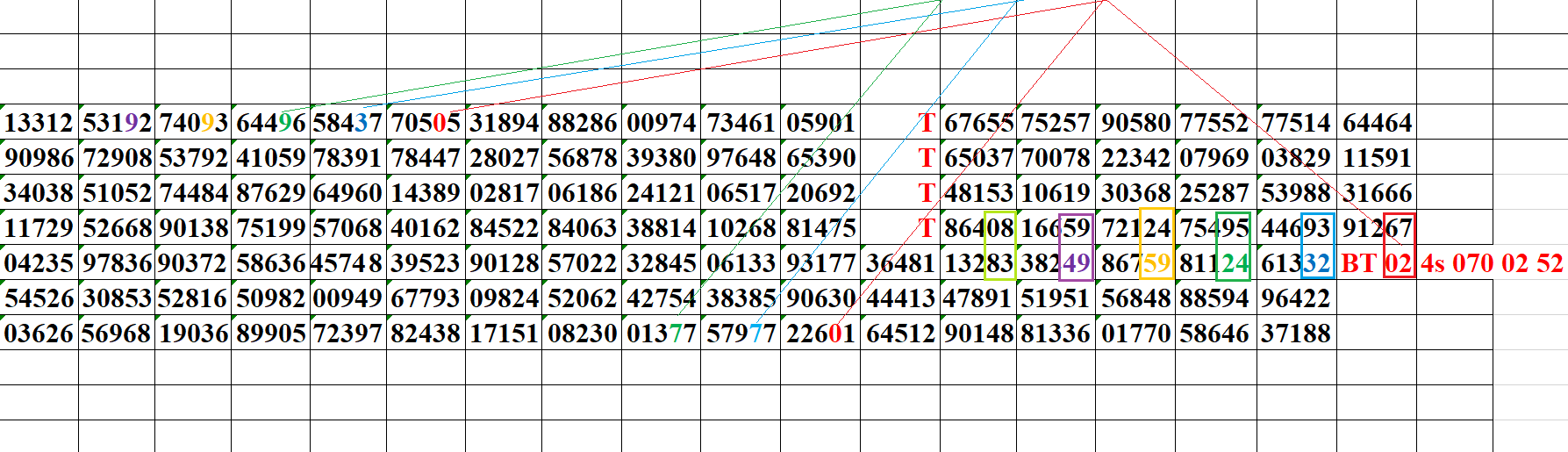The width and height of the screenshot is (1568, 452).
Task: Click cell 64496 with green digit
Action: [x=270, y=123]
